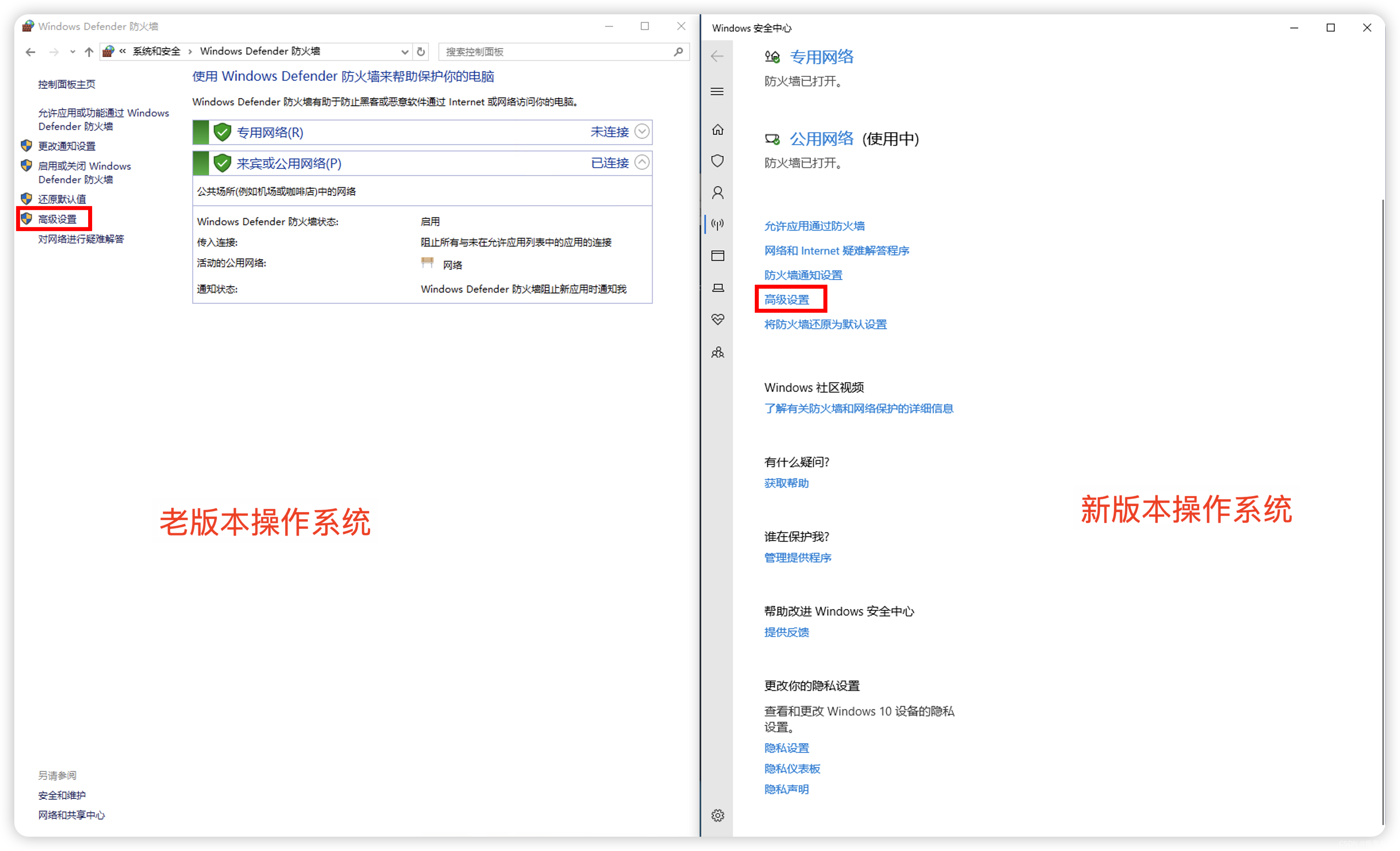Click back arrow in Windows Security window
The width and height of the screenshot is (1400, 851).
pos(717,56)
